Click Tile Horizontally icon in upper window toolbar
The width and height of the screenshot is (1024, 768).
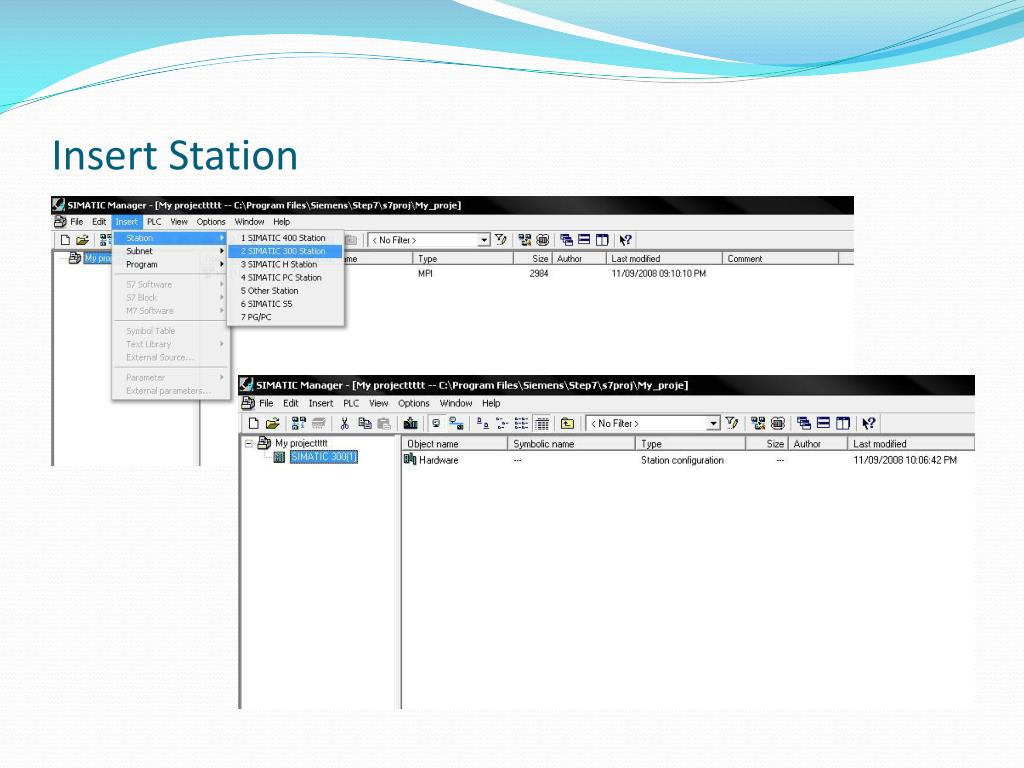584,240
